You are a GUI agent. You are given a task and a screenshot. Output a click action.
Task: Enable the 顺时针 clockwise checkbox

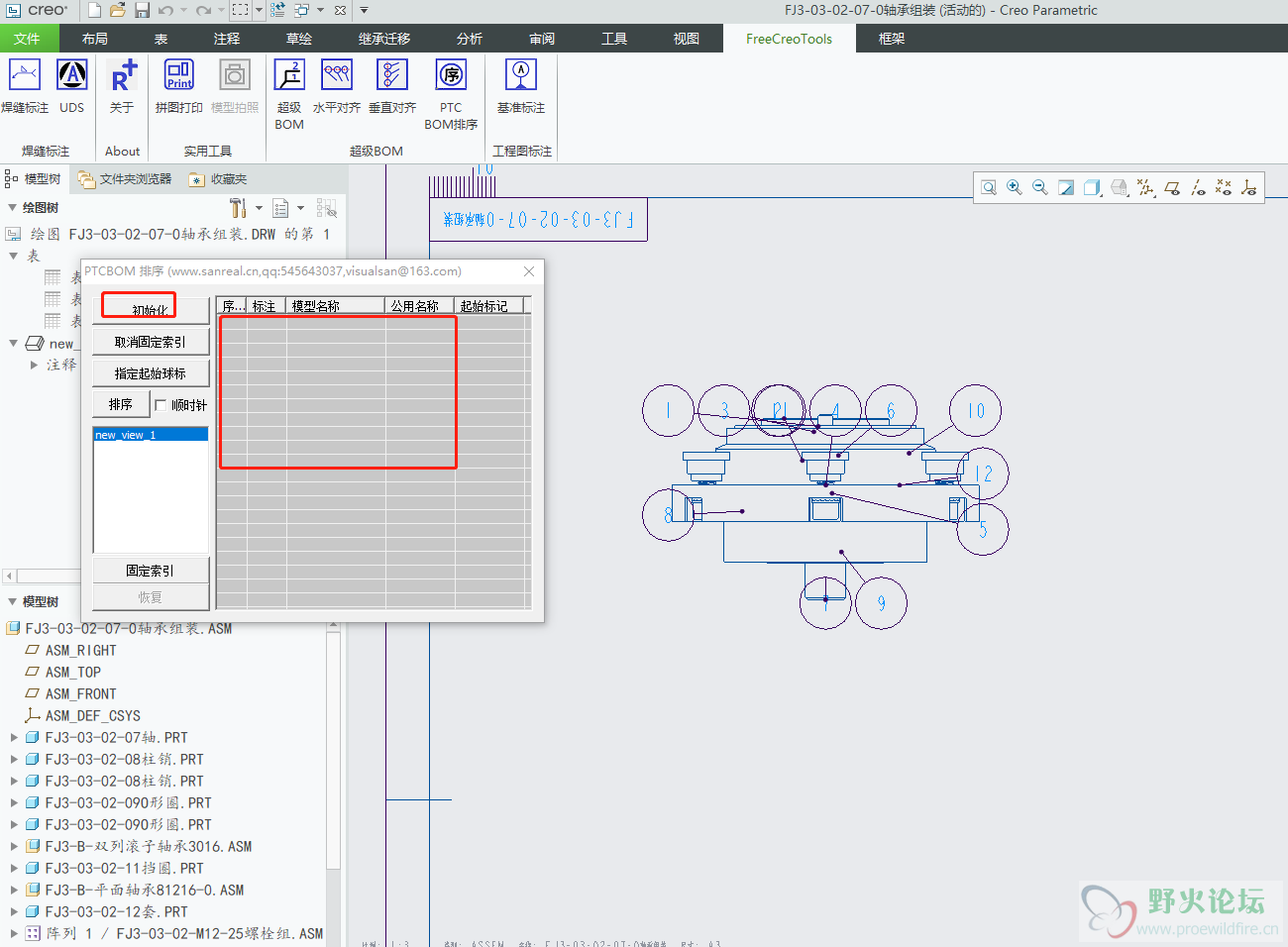click(161, 405)
